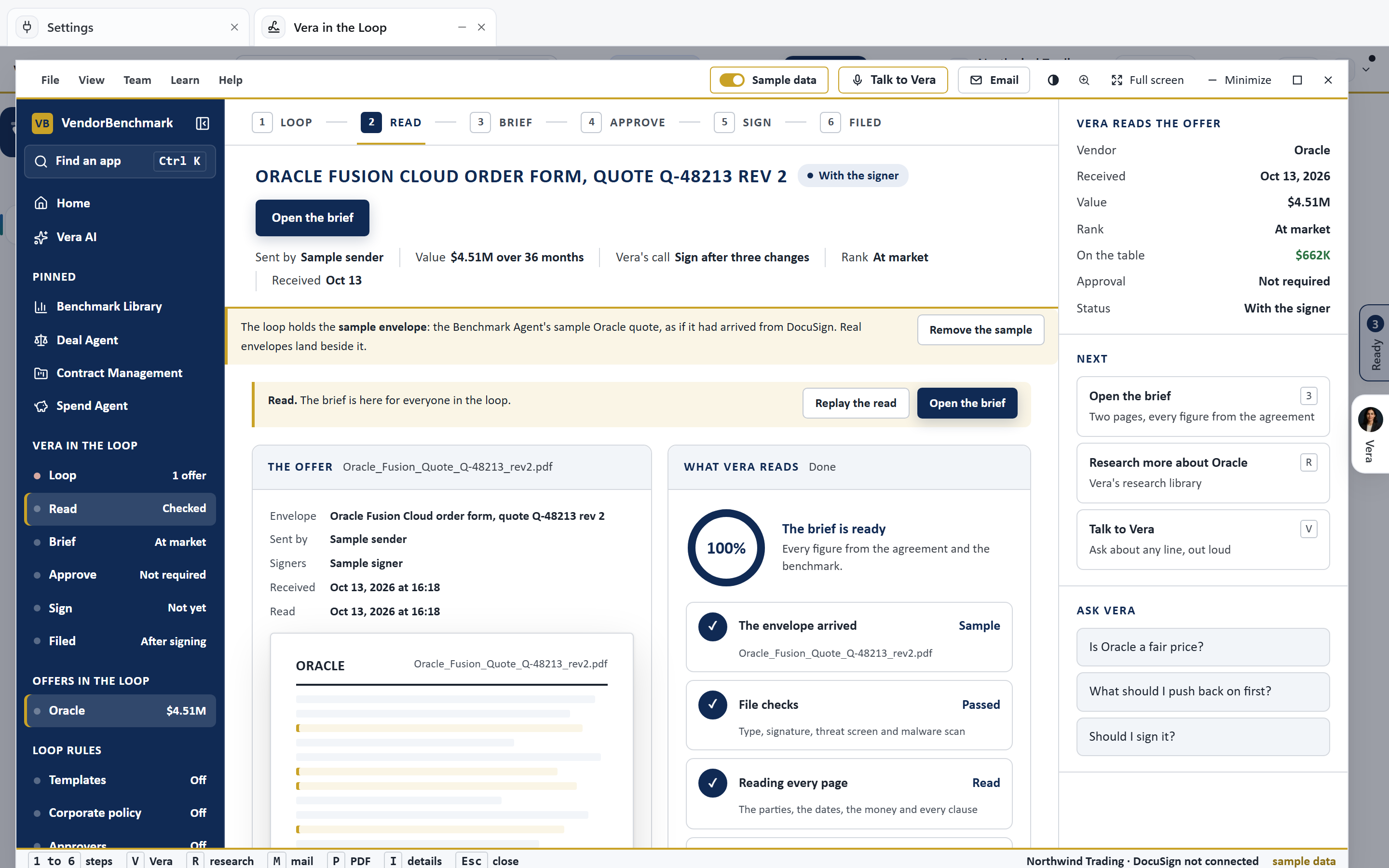Open the Team menu
The width and height of the screenshot is (1389, 868).
[137, 80]
